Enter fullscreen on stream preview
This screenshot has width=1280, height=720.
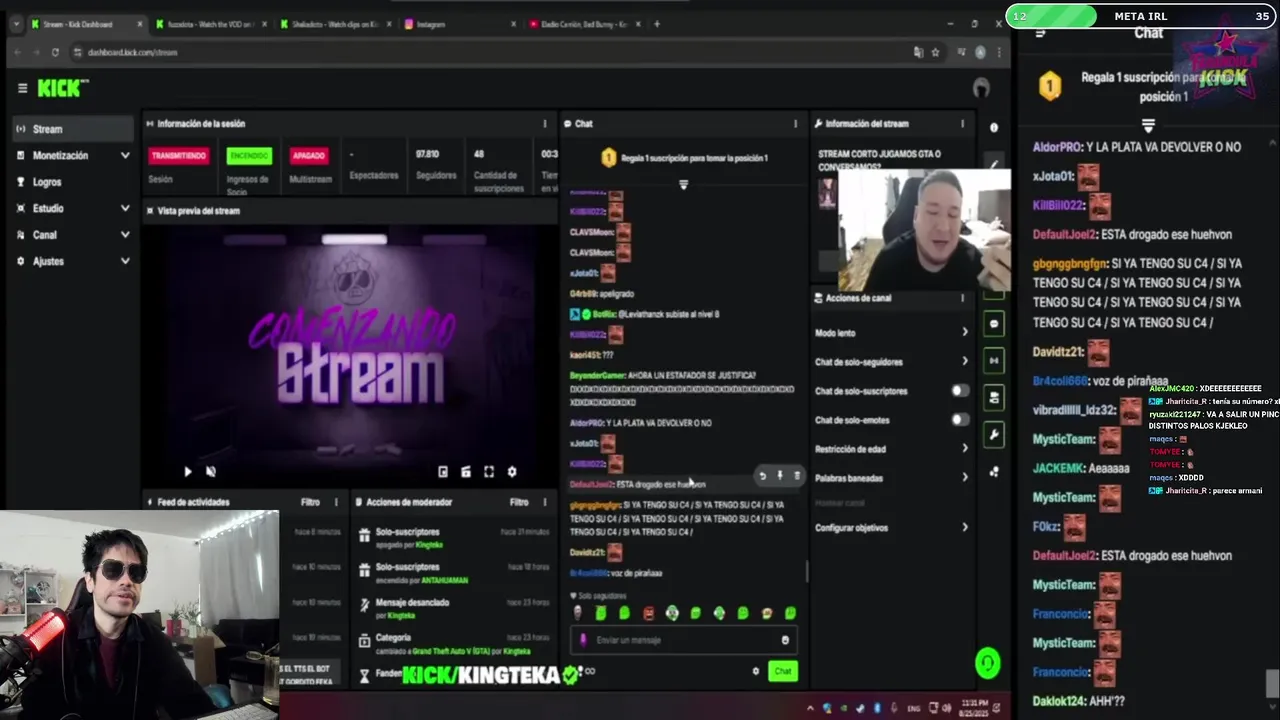[489, 472]
